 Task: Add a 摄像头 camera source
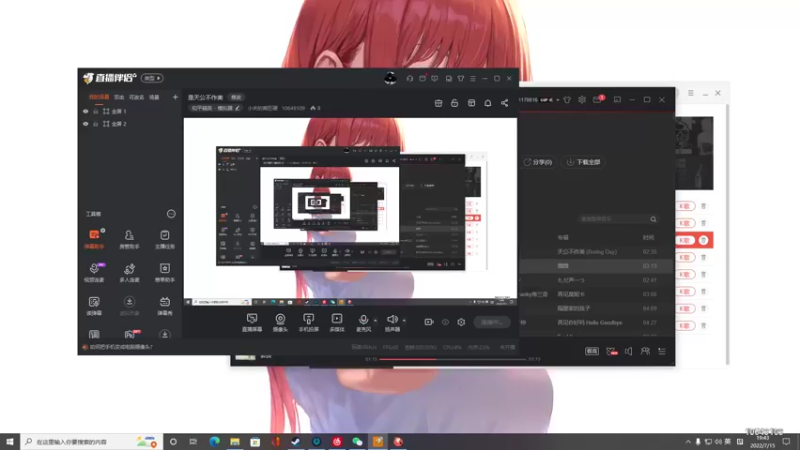pos(280,322)
